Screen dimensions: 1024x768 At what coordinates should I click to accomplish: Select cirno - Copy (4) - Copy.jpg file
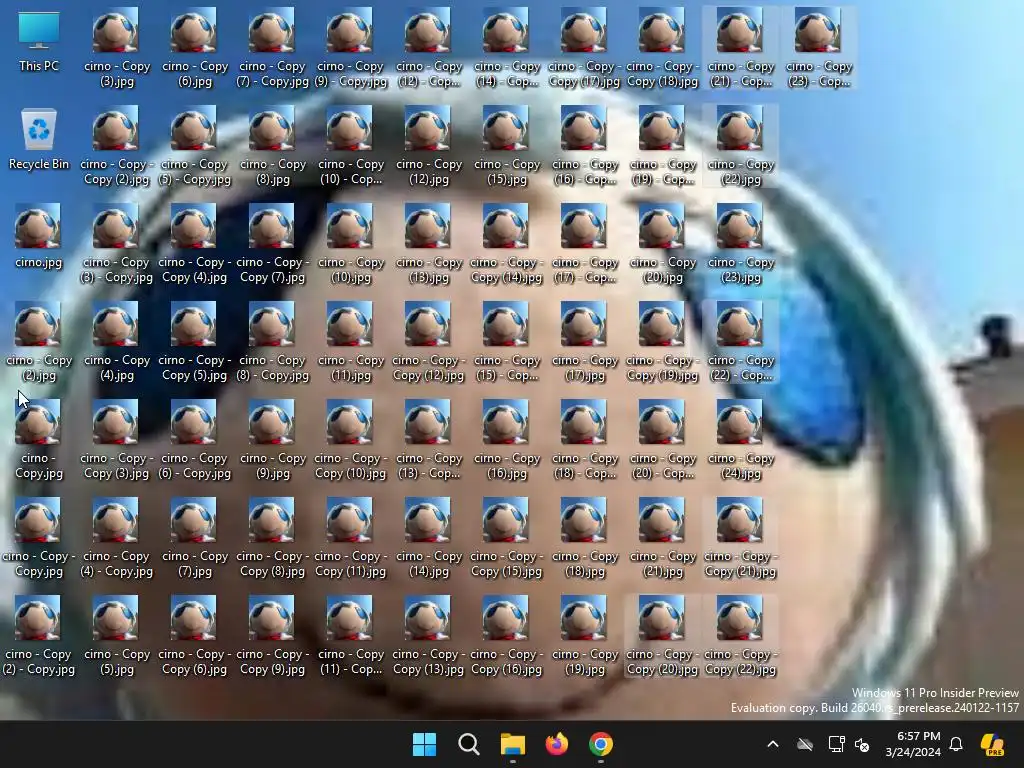116,537
